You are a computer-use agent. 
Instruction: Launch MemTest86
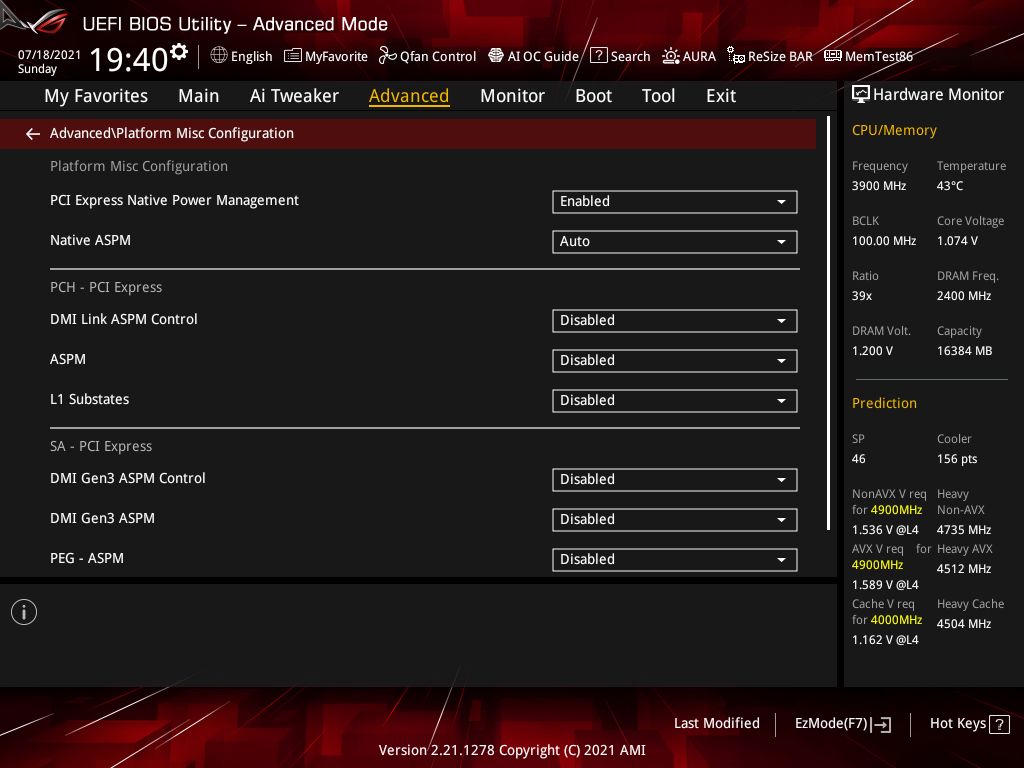coord(868,56)
